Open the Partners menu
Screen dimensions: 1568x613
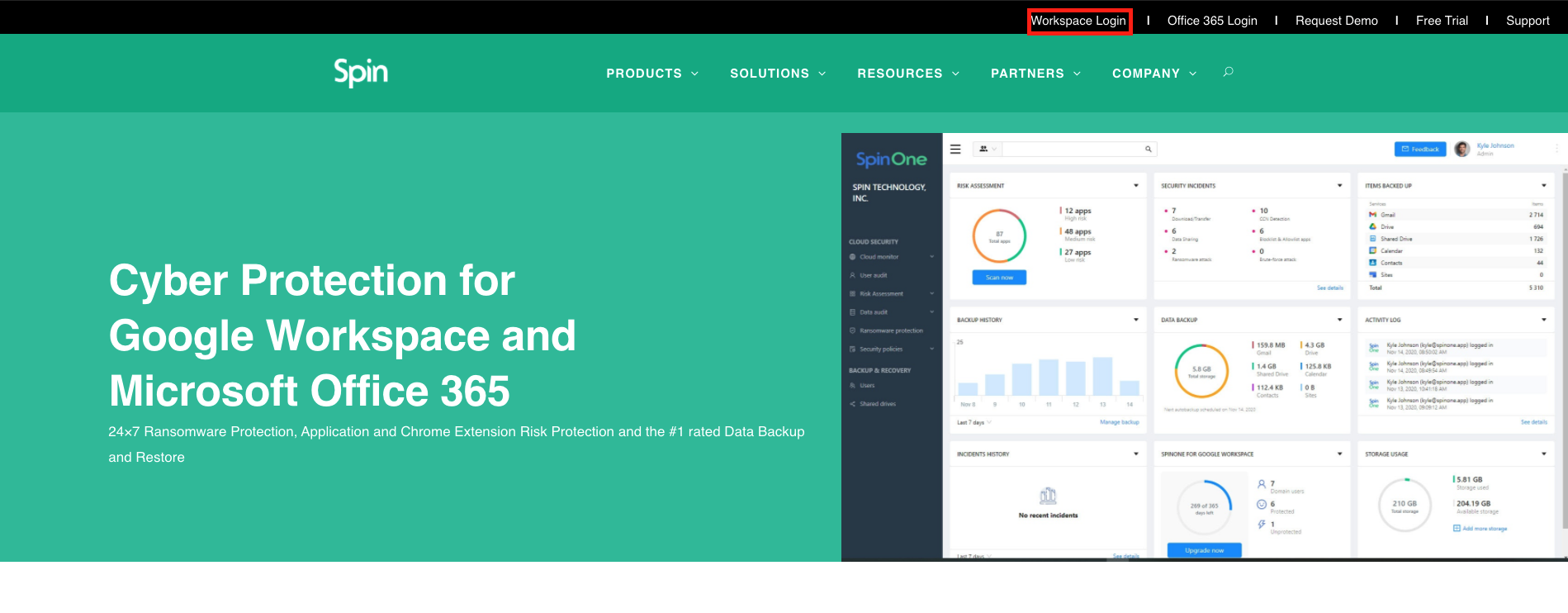(1035, 74)
